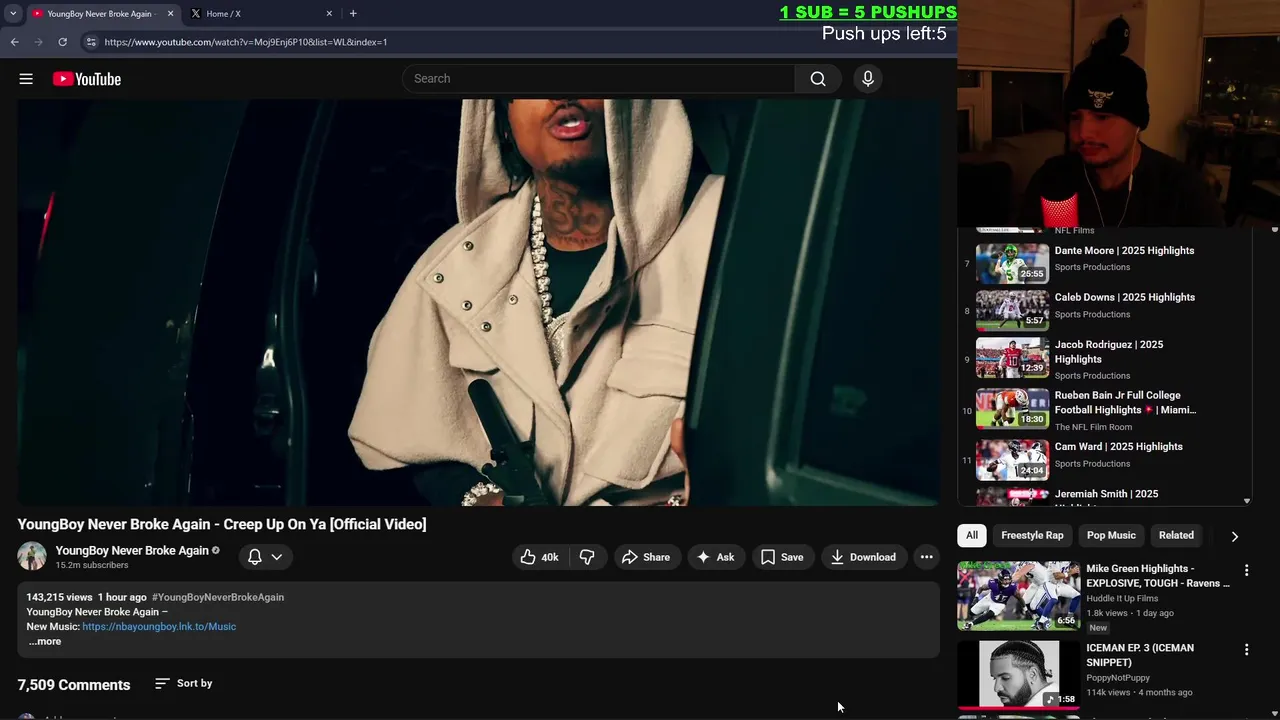Open options for Mike Green Highlights video
The image size is (1280, 720).
point(1246,570)
